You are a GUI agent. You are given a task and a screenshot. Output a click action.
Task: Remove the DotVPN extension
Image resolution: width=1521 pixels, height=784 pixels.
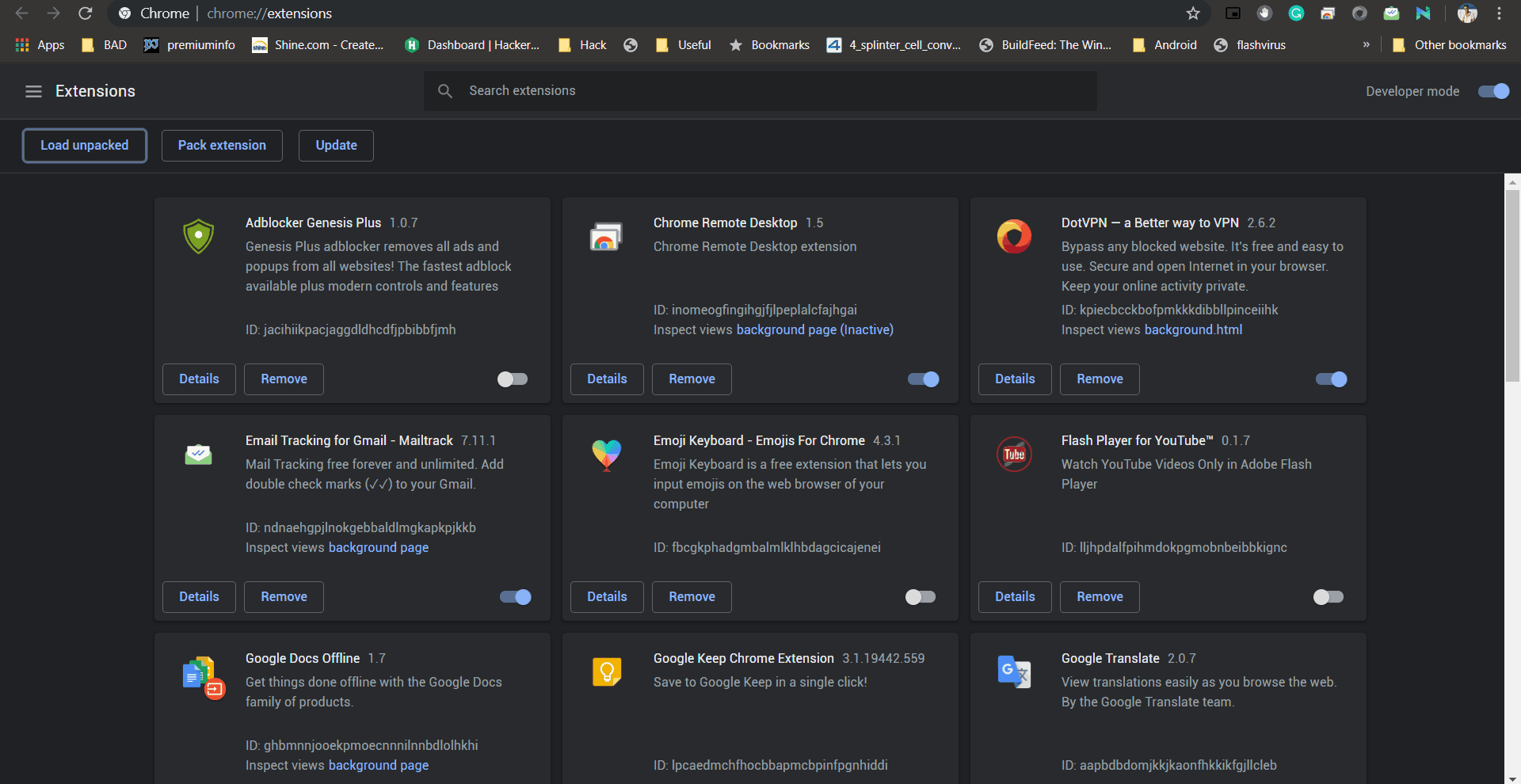[1100, 379]
